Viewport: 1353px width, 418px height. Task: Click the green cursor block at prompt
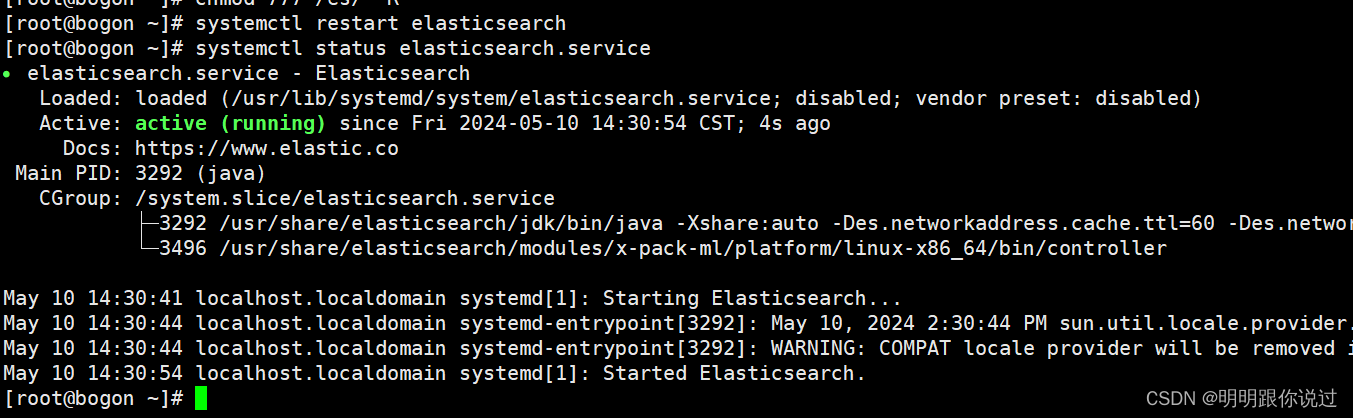pos(201,398)
